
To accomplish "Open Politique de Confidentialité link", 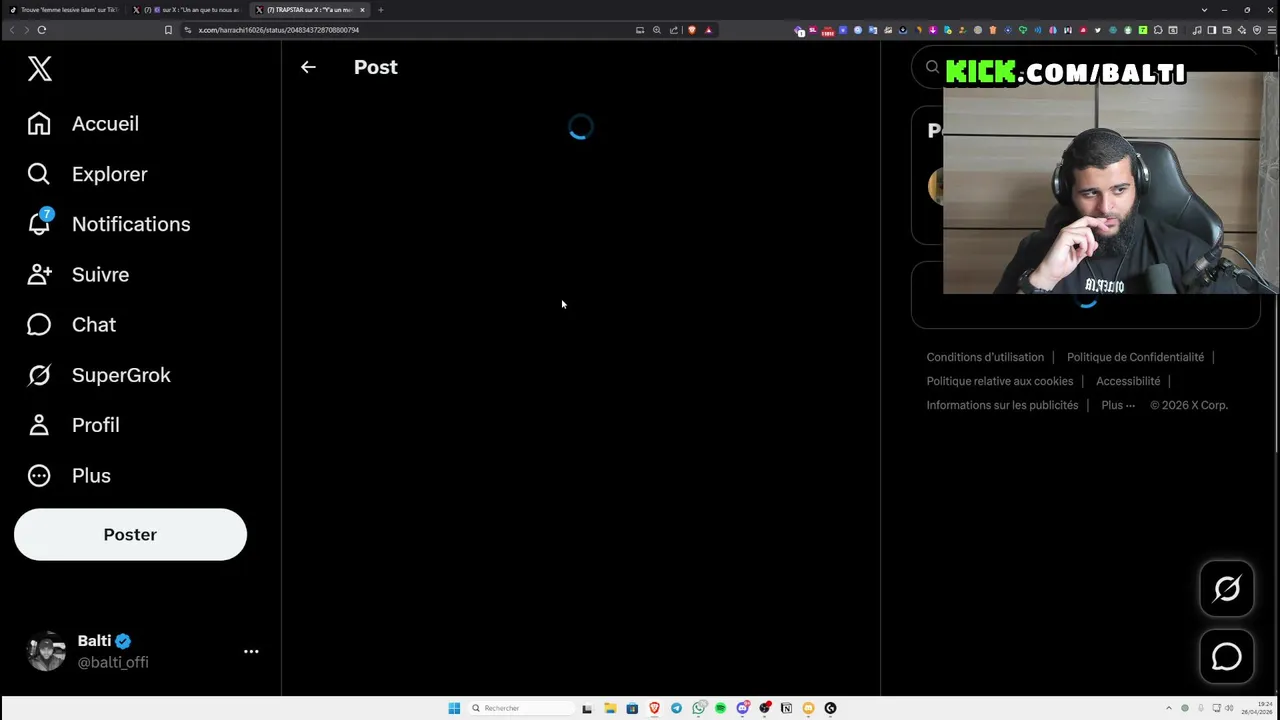I will click(1135, 357).
